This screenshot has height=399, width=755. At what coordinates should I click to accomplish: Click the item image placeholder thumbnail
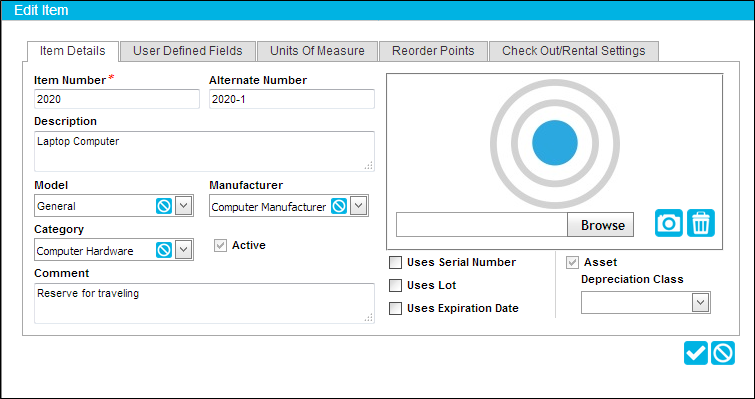[555, 143]
